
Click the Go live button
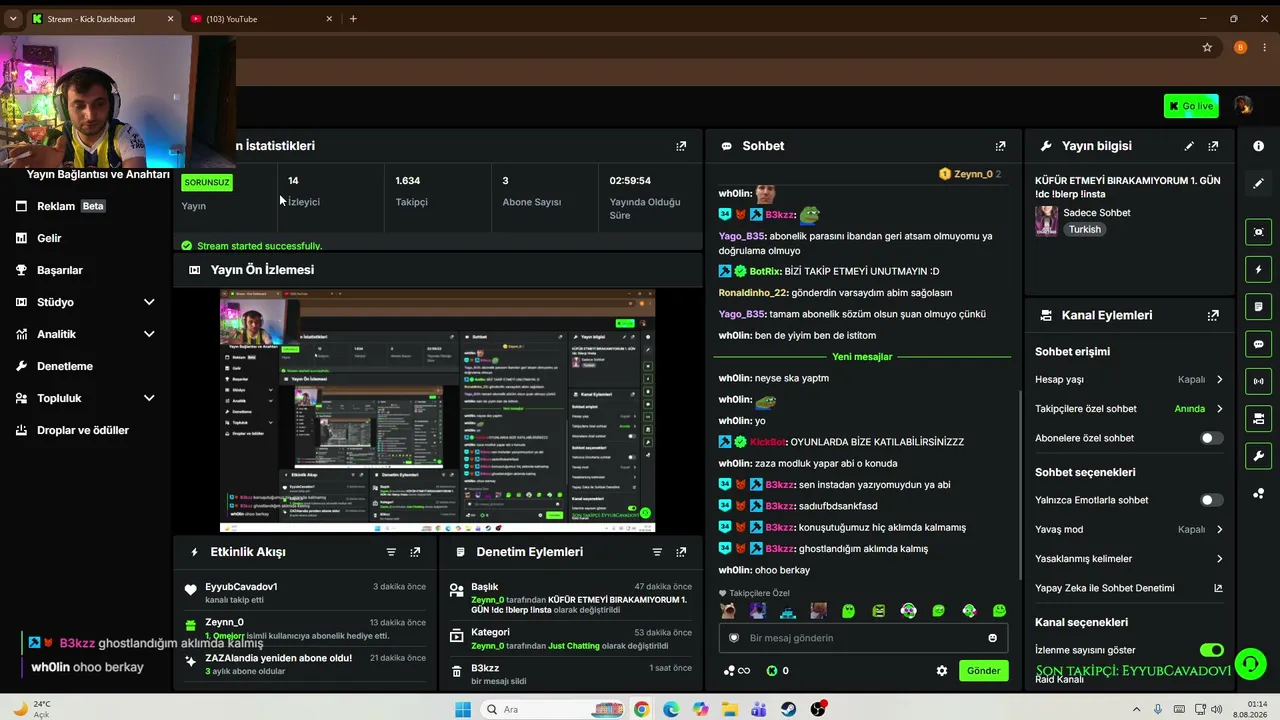tap(1191, 106)
